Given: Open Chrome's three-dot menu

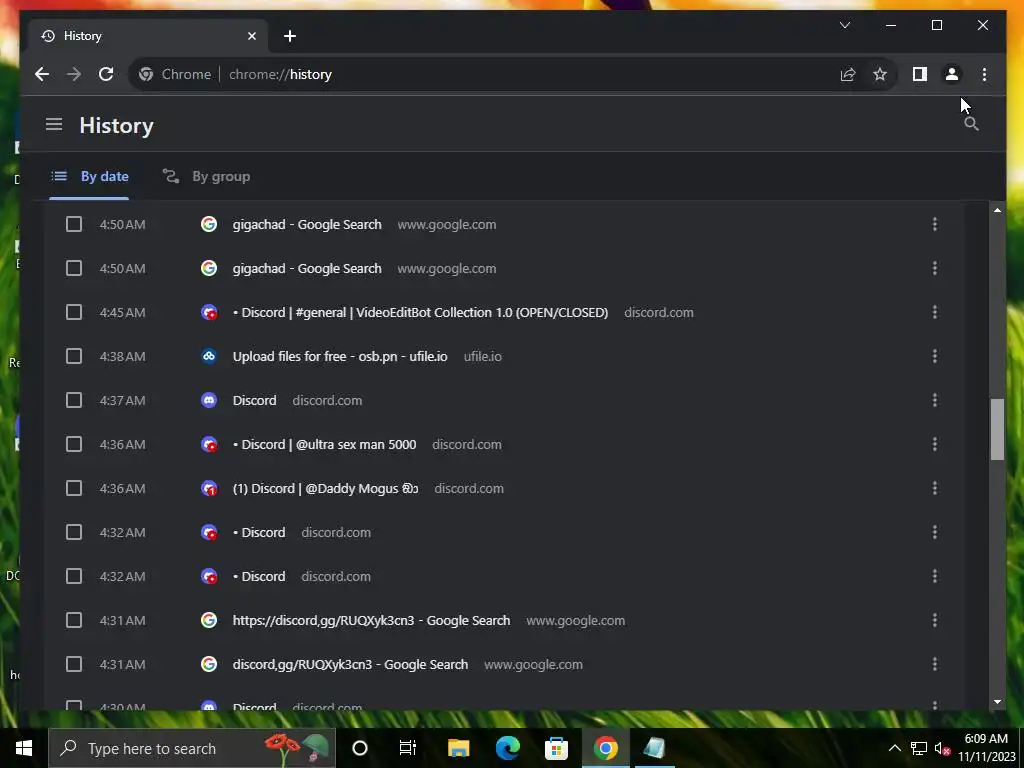Looking at the screenshot, I should coord(984,74).
